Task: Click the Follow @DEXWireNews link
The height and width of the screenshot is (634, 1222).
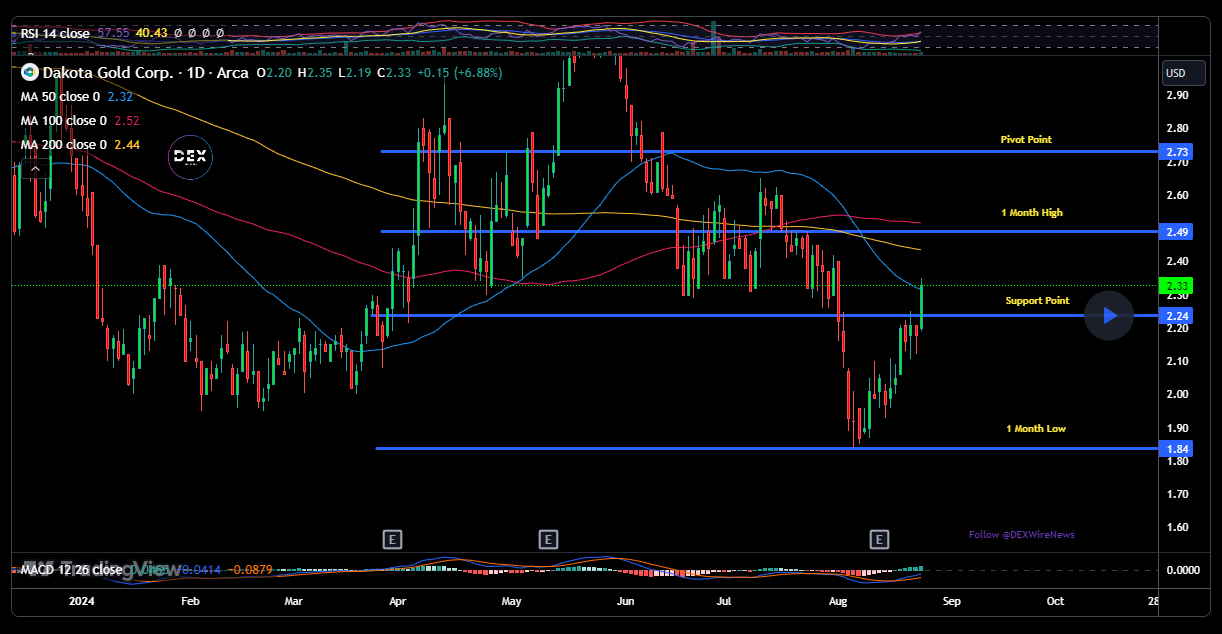Action: 1021,534
